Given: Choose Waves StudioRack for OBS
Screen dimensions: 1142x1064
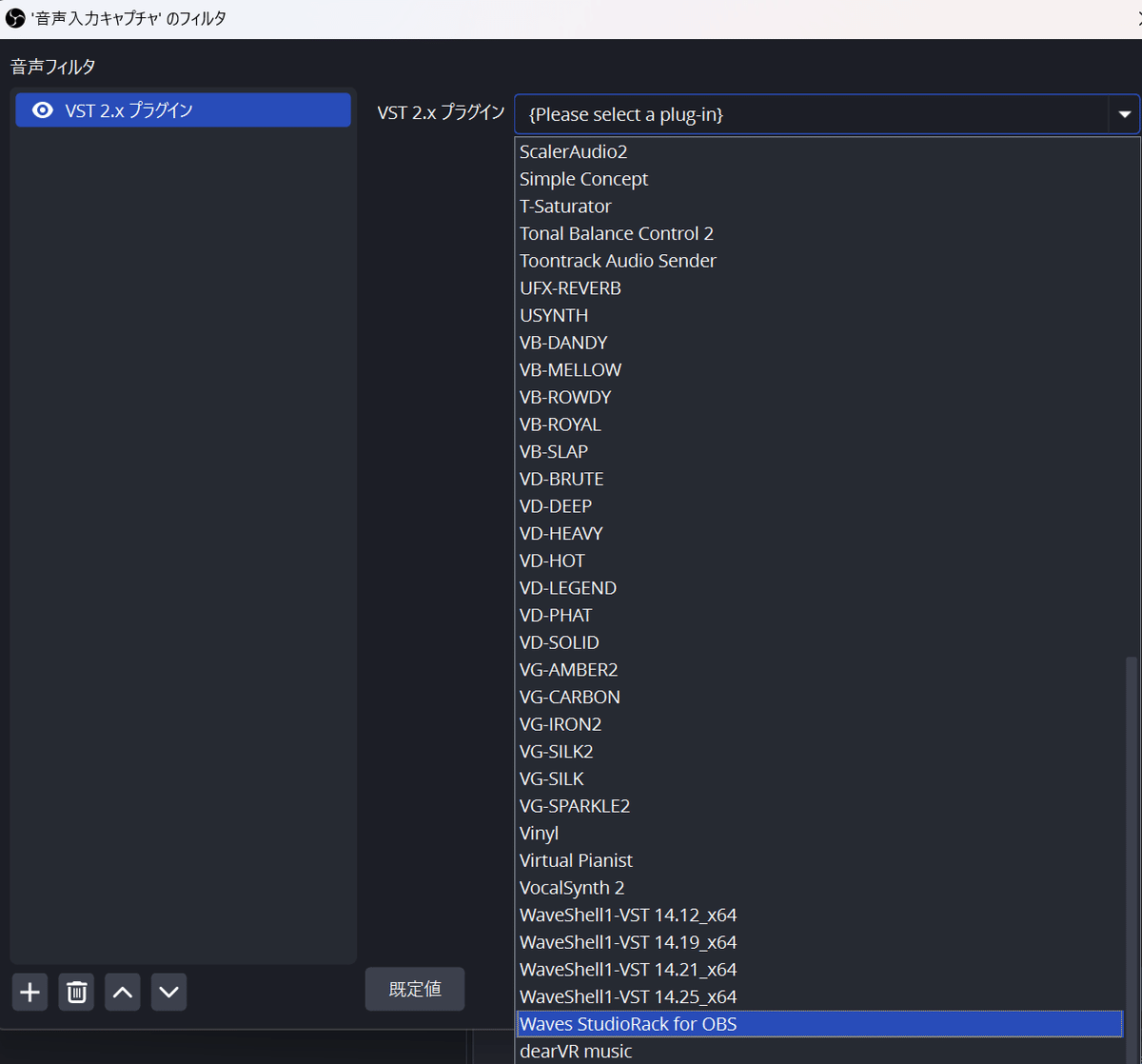Looking at the screenshot, I should click(x=819, y=1025).
